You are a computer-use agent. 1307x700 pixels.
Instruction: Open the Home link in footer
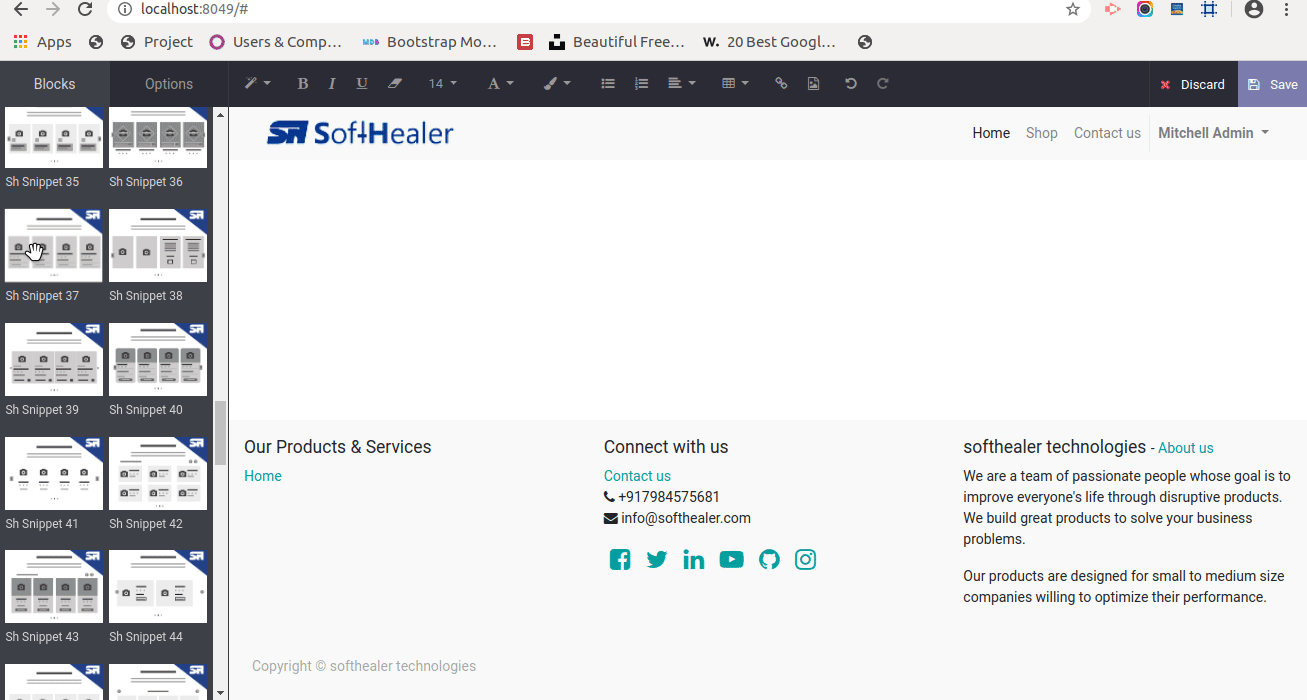[263, 476]
